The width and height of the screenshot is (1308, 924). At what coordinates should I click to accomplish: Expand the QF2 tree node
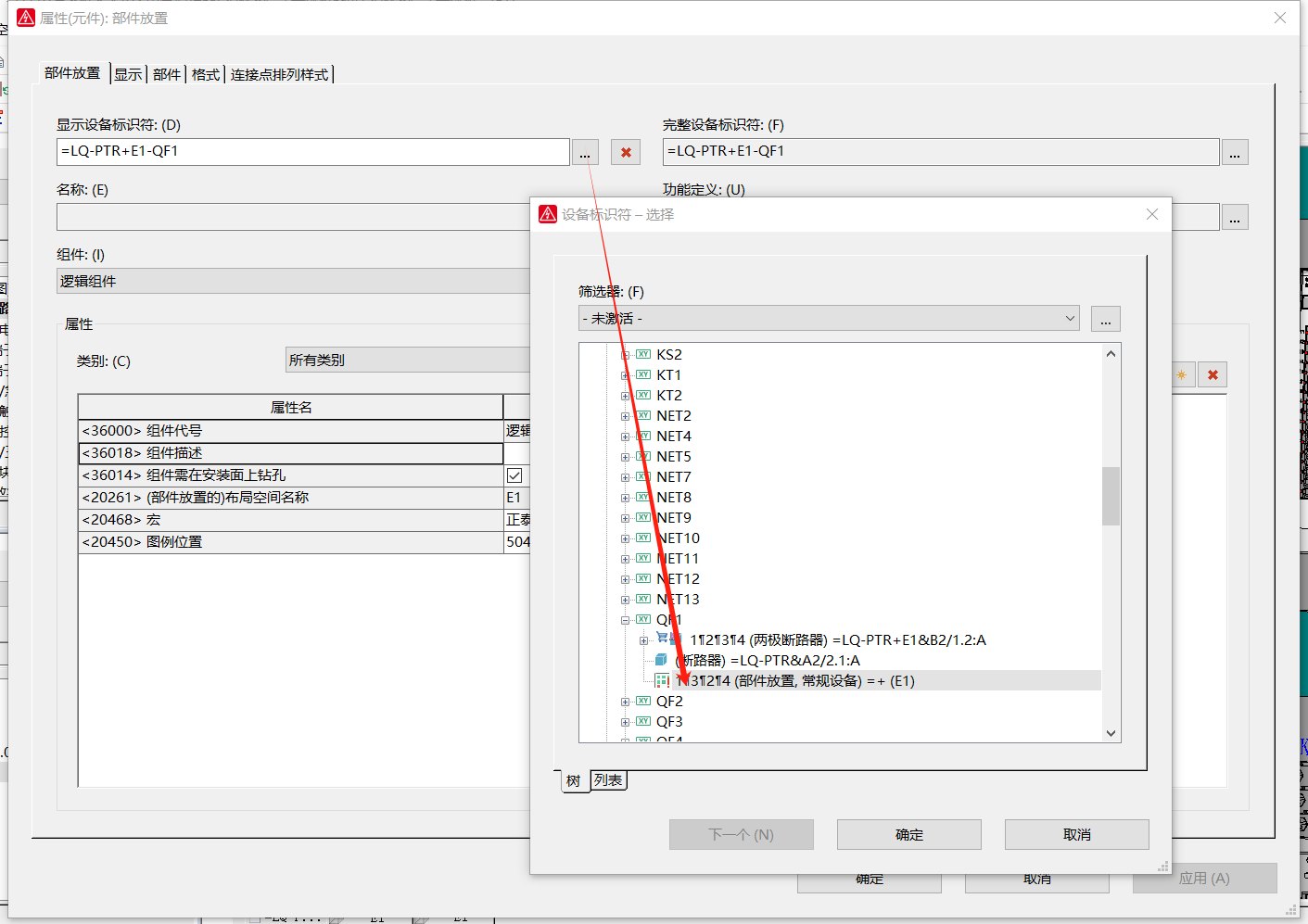click(625, 702)
